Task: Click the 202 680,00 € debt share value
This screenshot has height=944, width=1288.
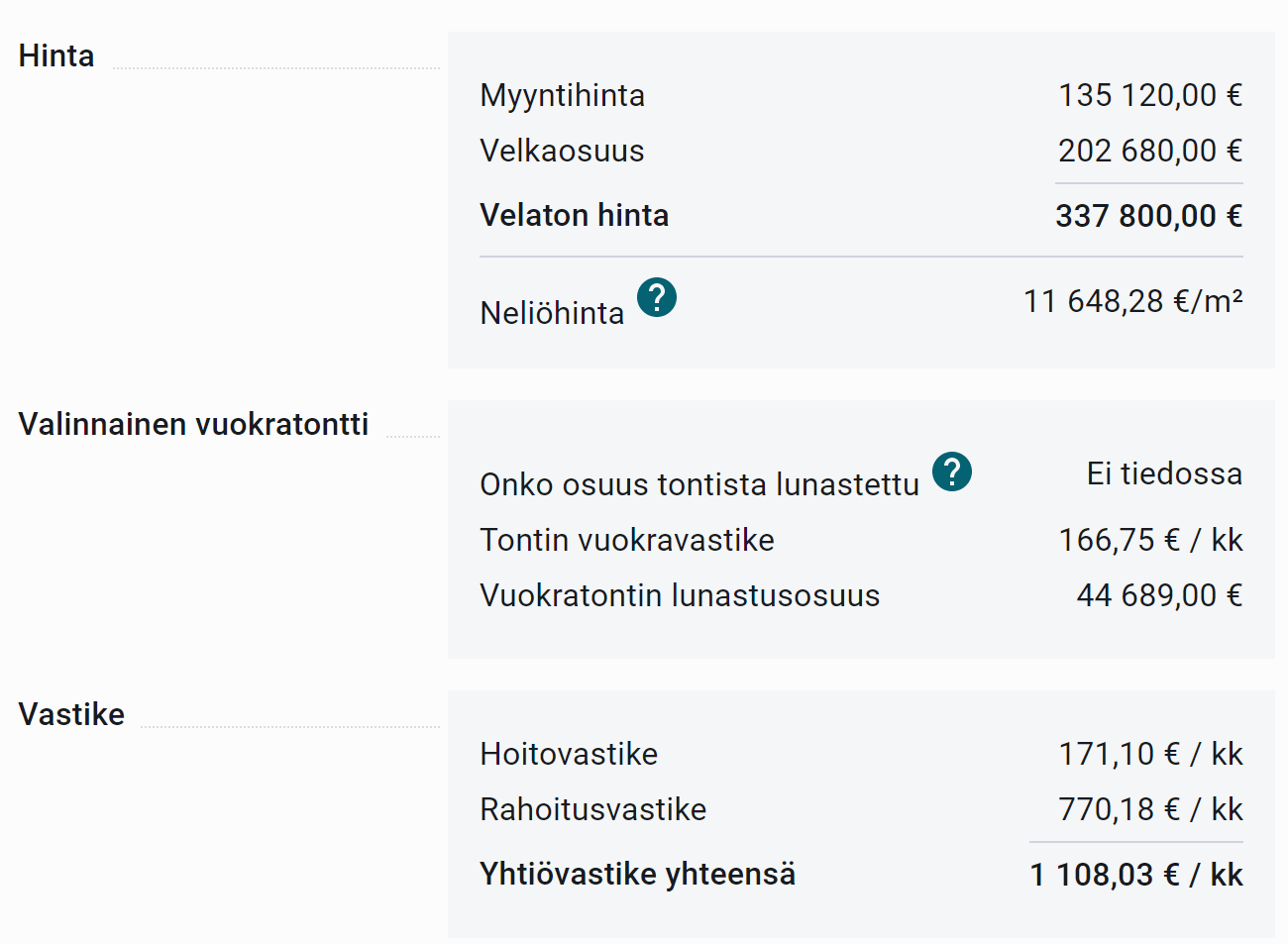Action: [1149, 152]
